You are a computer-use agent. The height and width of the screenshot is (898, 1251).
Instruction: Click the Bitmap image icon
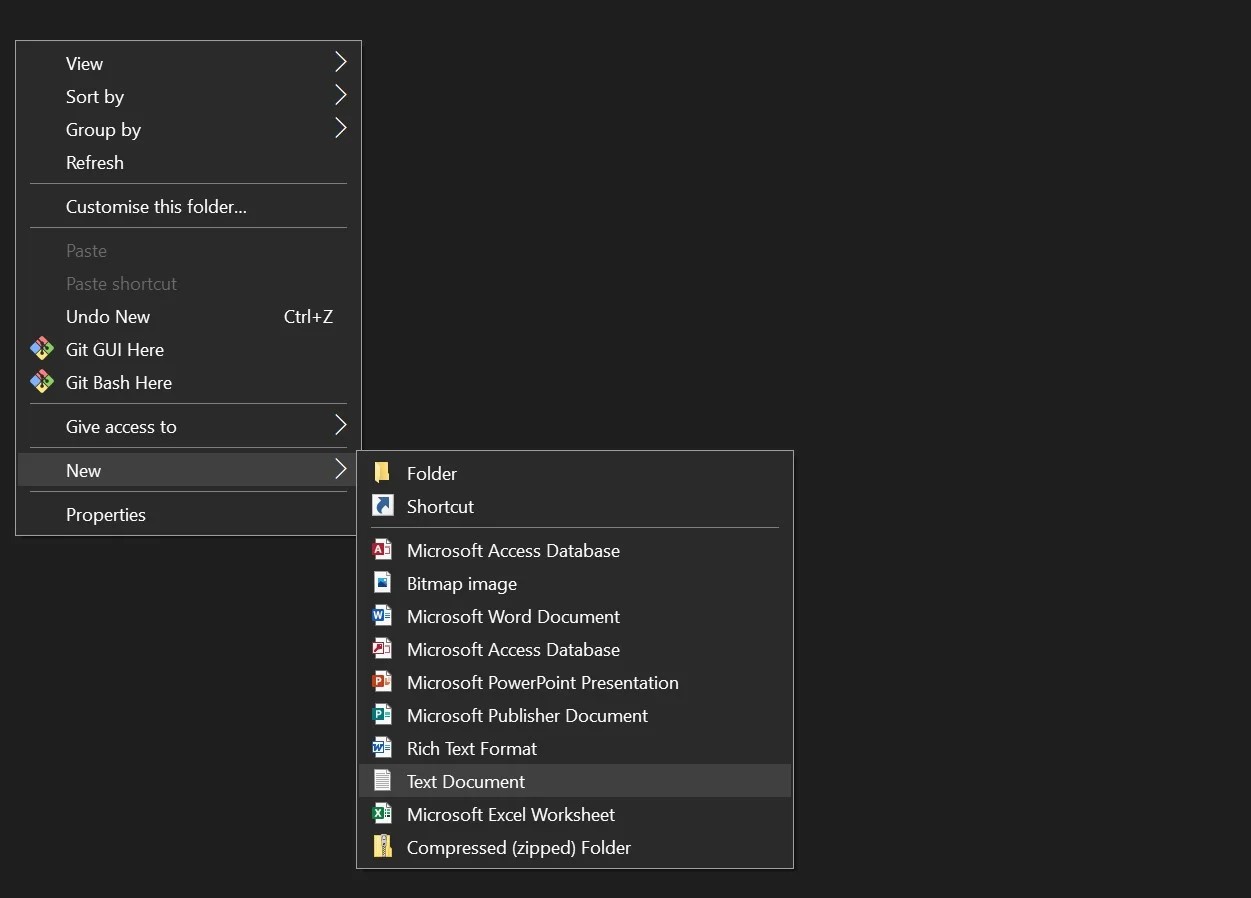tap(382, 583)
